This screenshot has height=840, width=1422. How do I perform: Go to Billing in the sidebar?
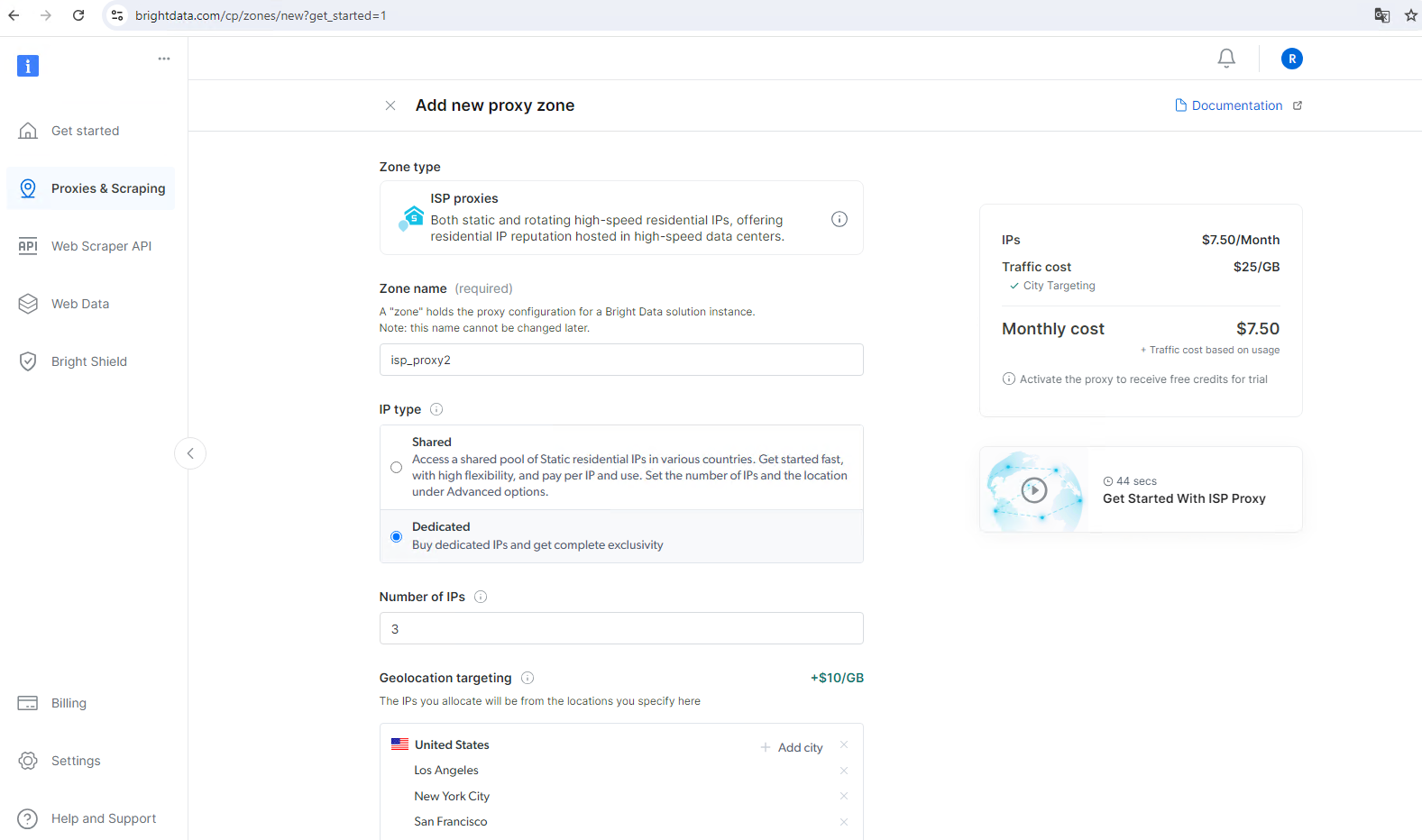pos(69,703)
